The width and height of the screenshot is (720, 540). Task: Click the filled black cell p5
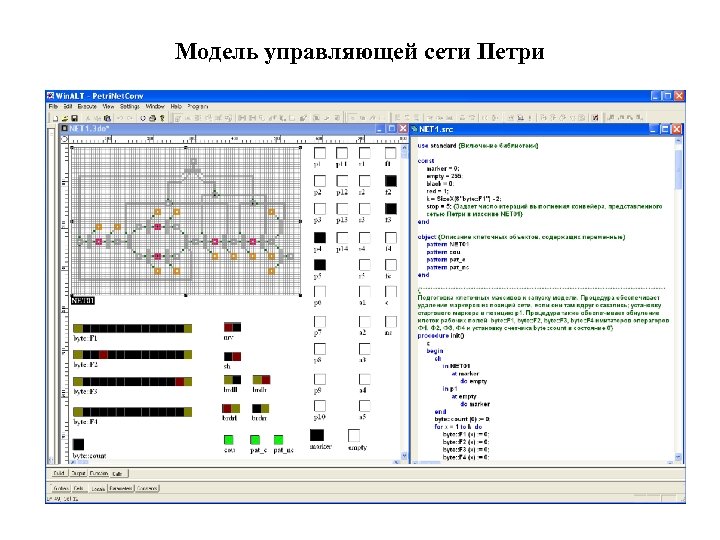(x=320, y=265)
